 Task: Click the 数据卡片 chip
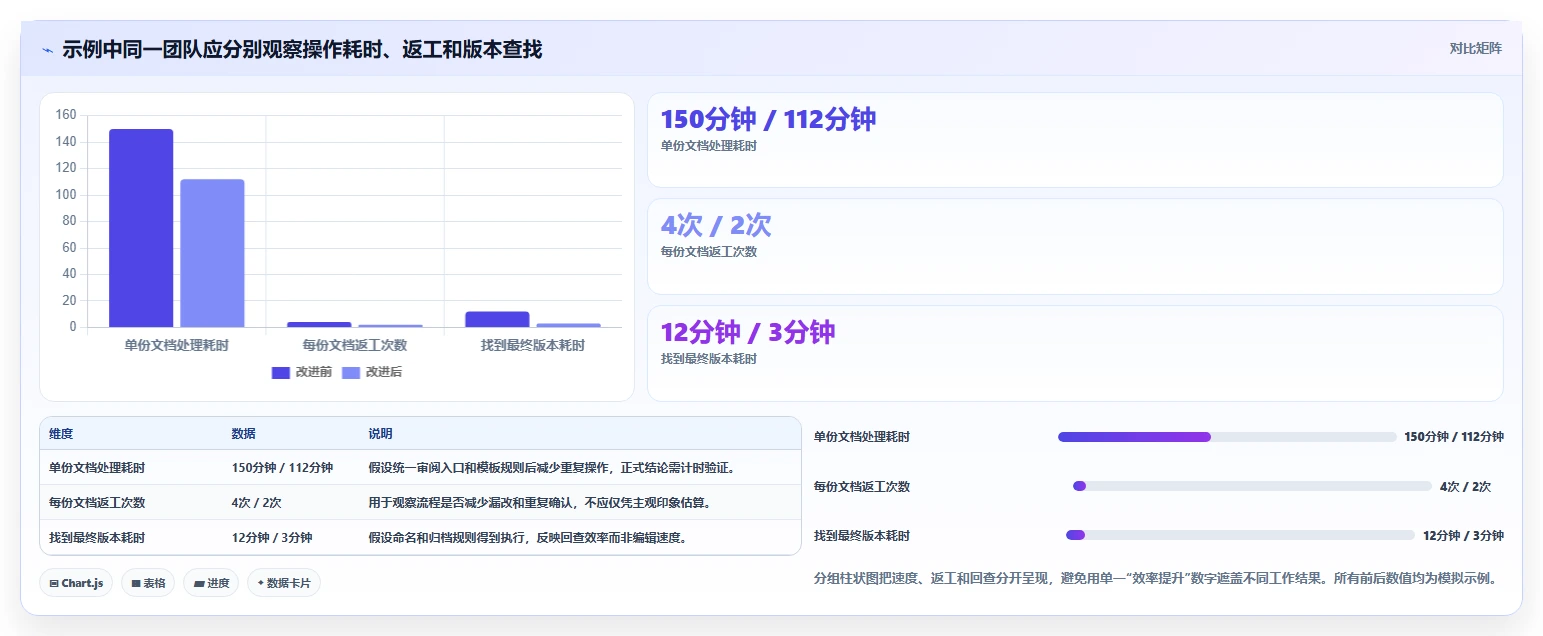point(284,583)
